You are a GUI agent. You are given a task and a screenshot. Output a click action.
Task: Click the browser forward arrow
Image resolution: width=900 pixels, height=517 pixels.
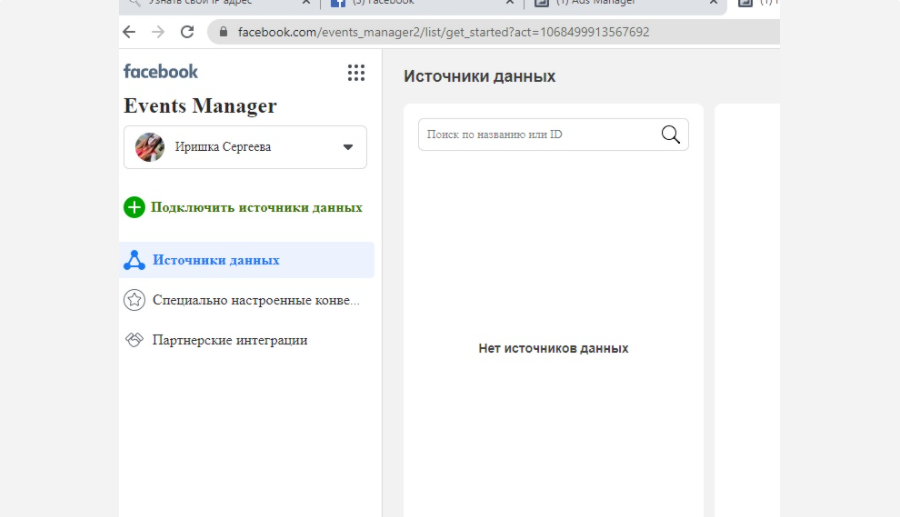pos(158,32)
